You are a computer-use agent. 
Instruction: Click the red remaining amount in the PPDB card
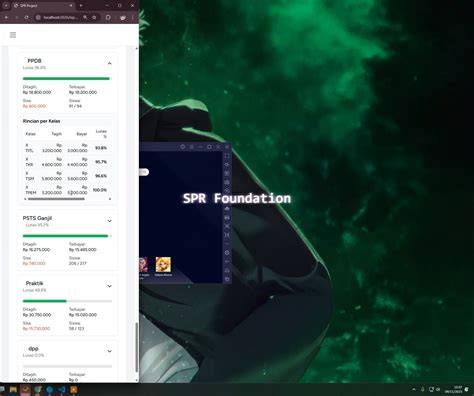[x=35, y=106]
